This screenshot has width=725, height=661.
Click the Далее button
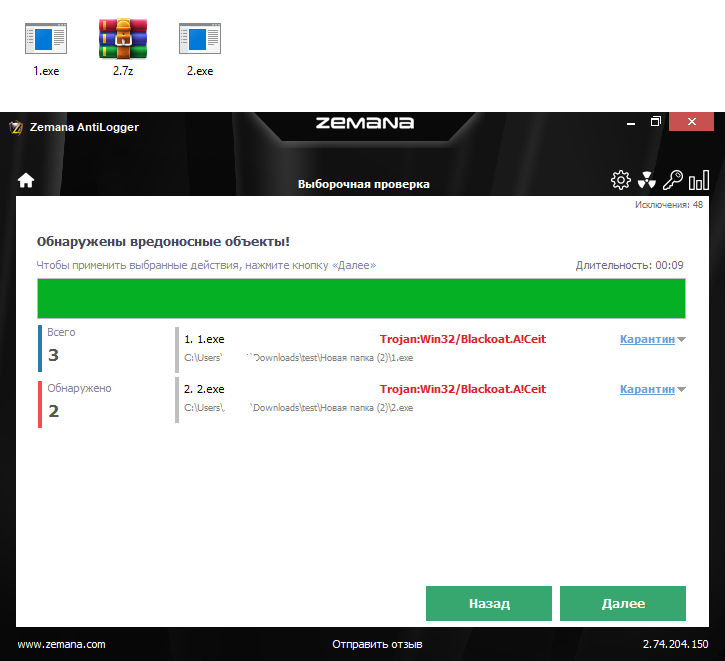point(623,604)
